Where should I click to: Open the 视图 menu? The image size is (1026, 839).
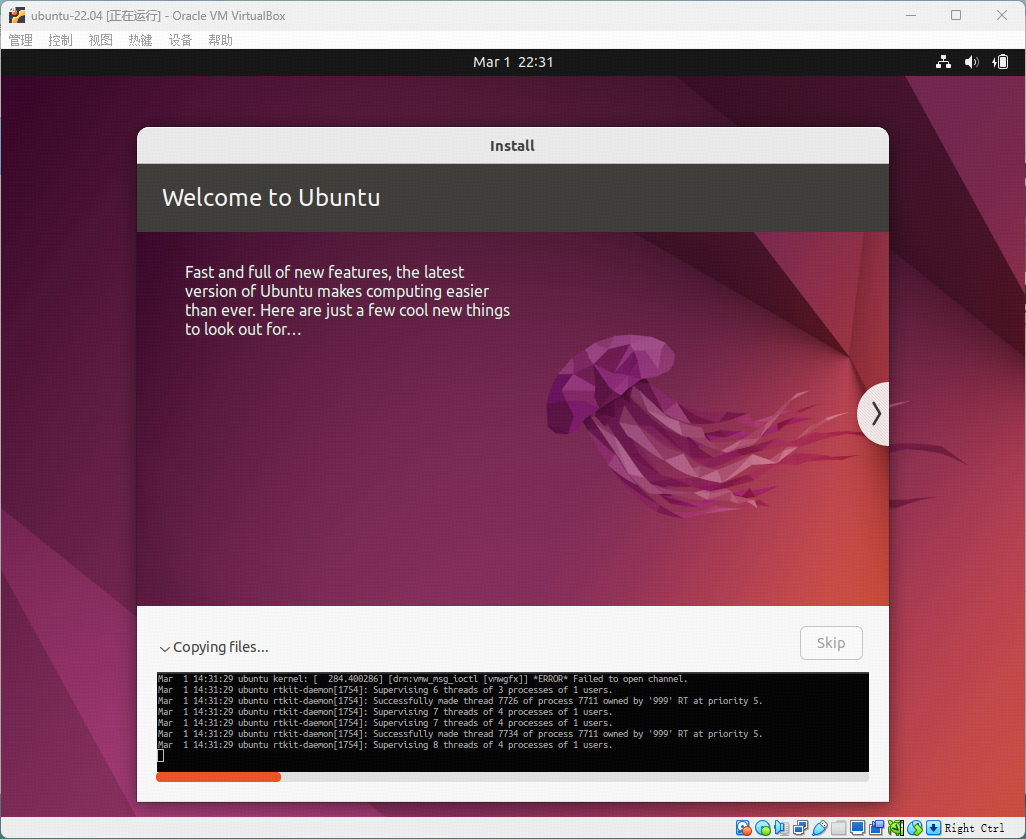pos(100,40)
